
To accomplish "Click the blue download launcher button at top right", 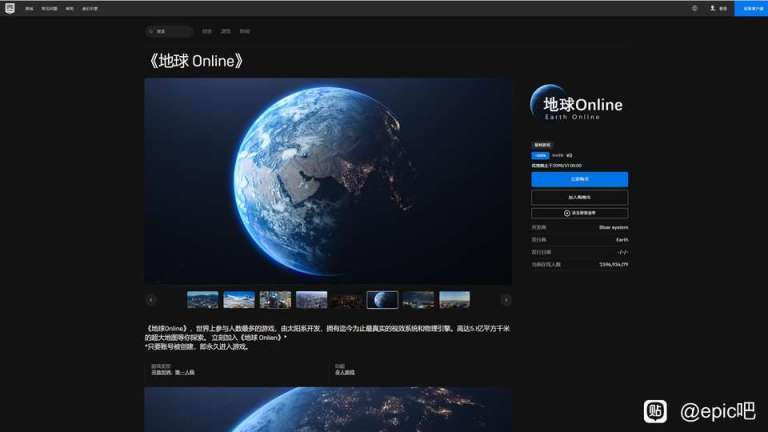I will tap(751, 8).
